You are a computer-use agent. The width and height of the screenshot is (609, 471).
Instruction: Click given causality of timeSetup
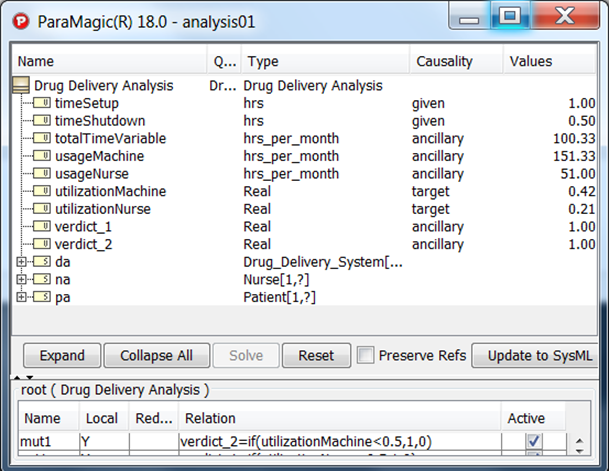pyautogui.click(x=428, y=104)
